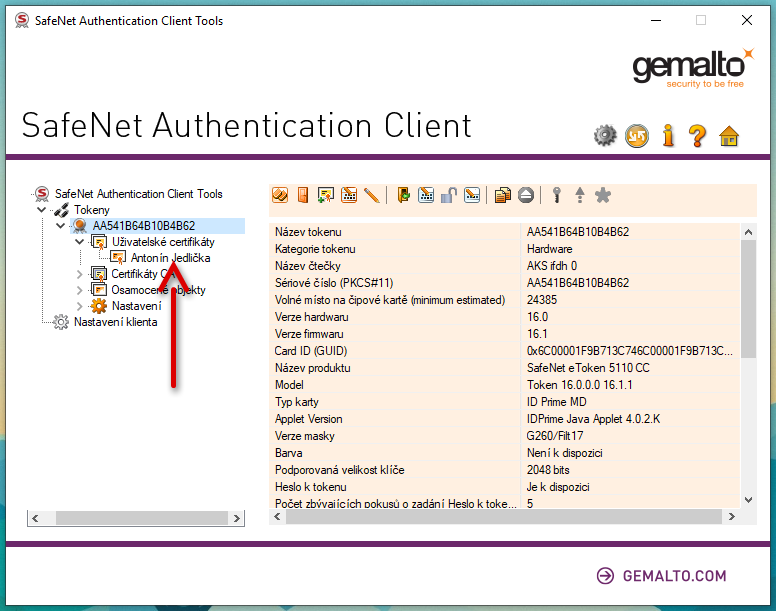Click the circled arrow beside GEMALTO.COM
Screen dimensions: 776x611
pyautogui.click(x=605, y=576)
